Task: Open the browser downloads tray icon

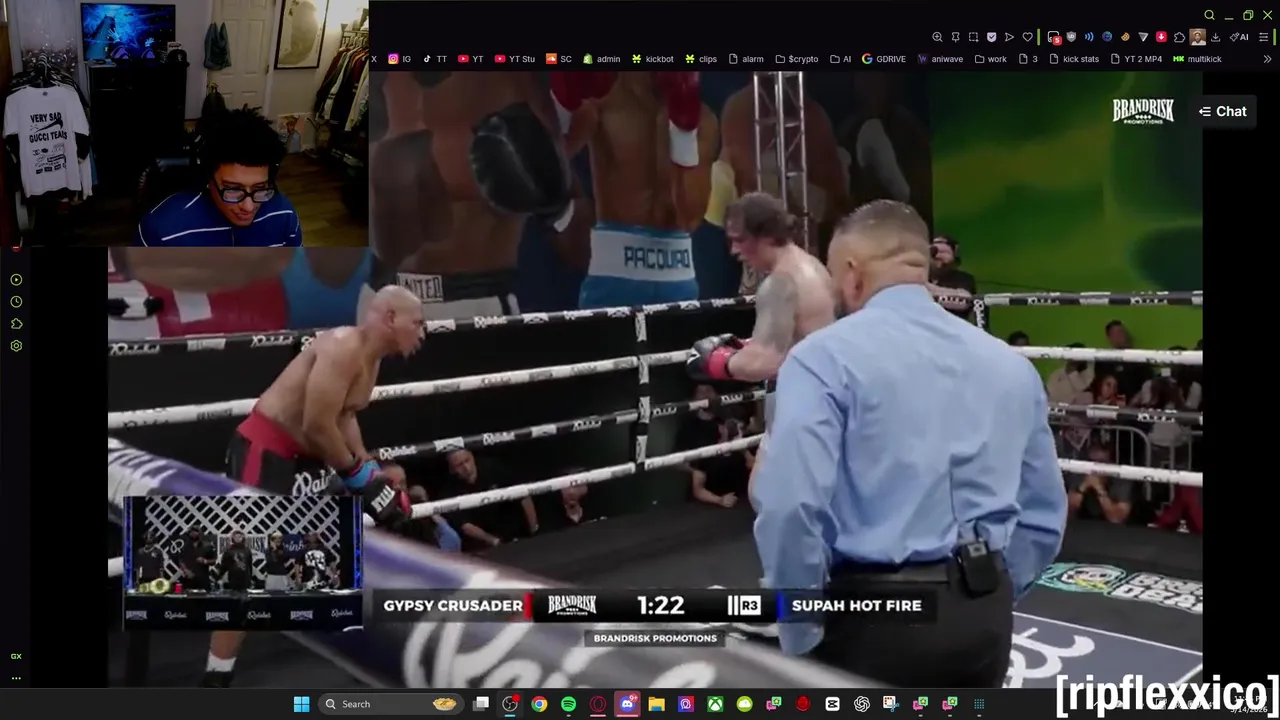Action: tap(1215, 37)
